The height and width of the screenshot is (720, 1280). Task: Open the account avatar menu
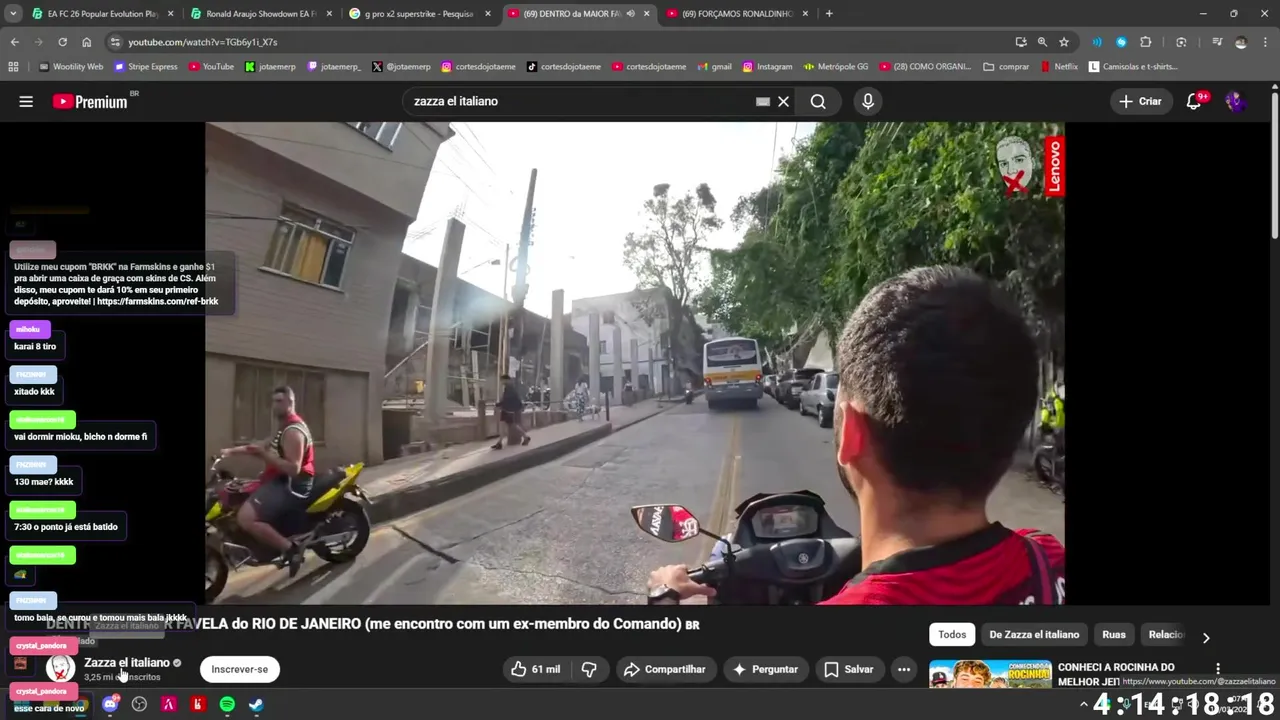[1235, 101]
